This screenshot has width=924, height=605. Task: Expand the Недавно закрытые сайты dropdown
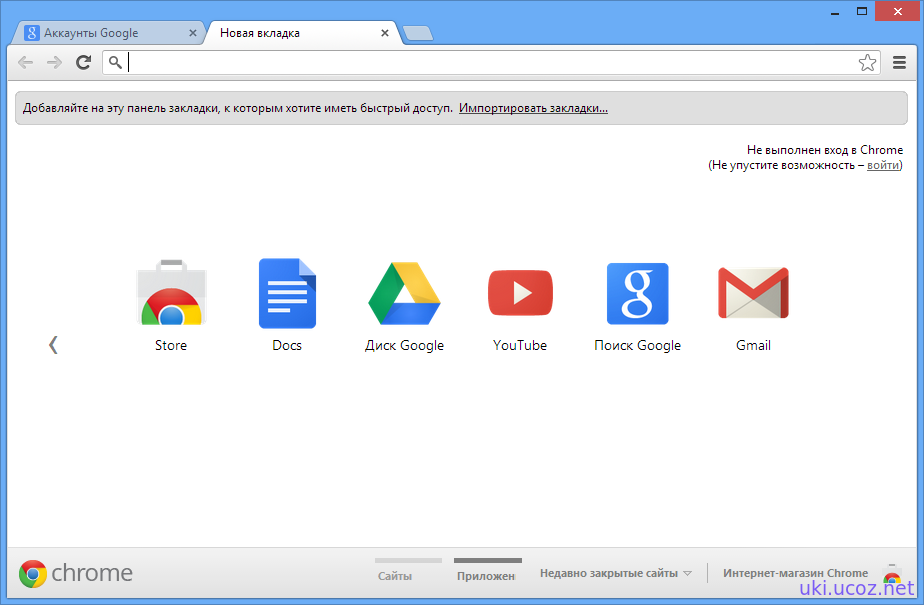[616, 573]
